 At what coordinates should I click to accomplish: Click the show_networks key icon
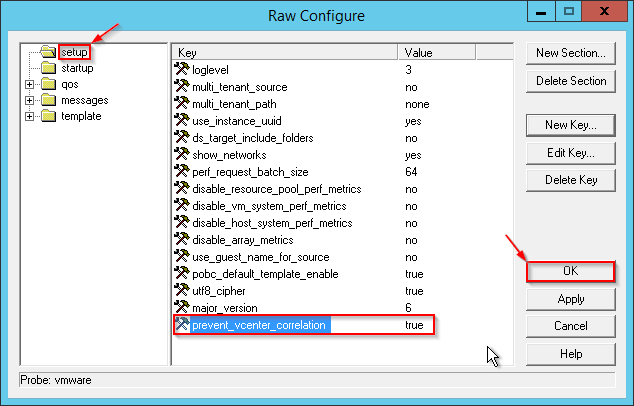pos(182,155)
